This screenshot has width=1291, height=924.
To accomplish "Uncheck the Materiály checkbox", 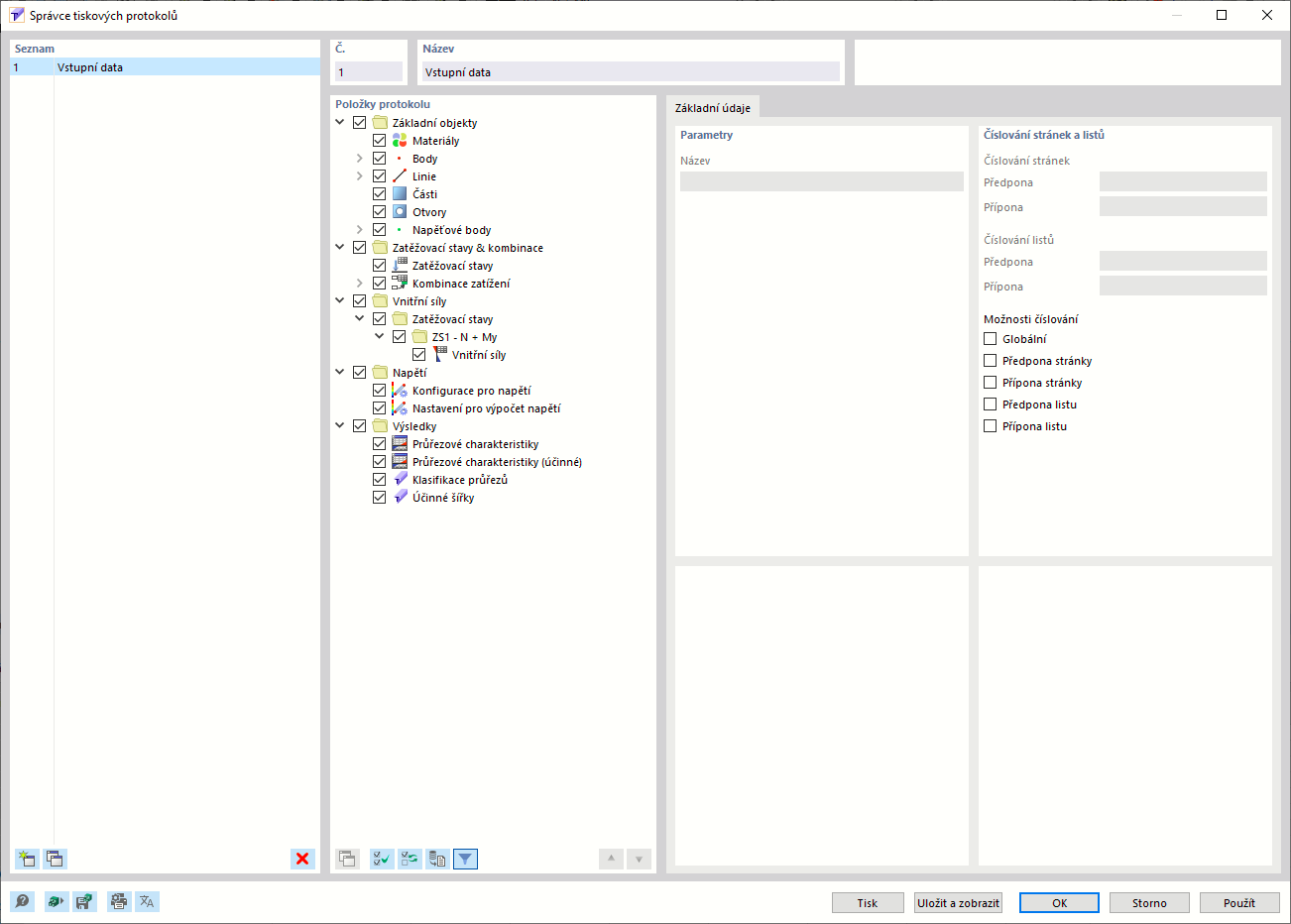I will [x=379, y=141].
